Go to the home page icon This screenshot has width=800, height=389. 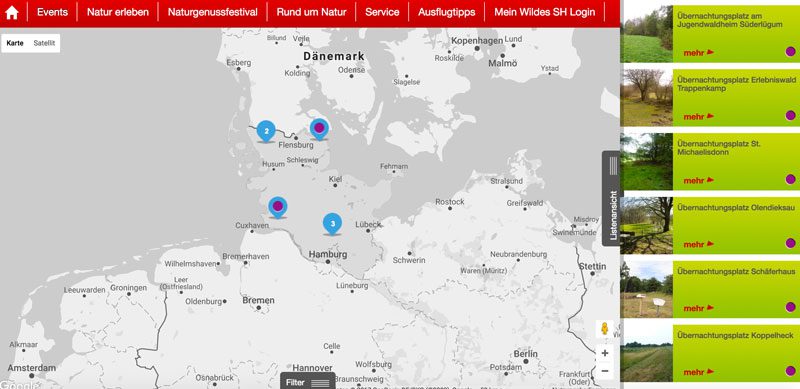click(x=12, y=12)
